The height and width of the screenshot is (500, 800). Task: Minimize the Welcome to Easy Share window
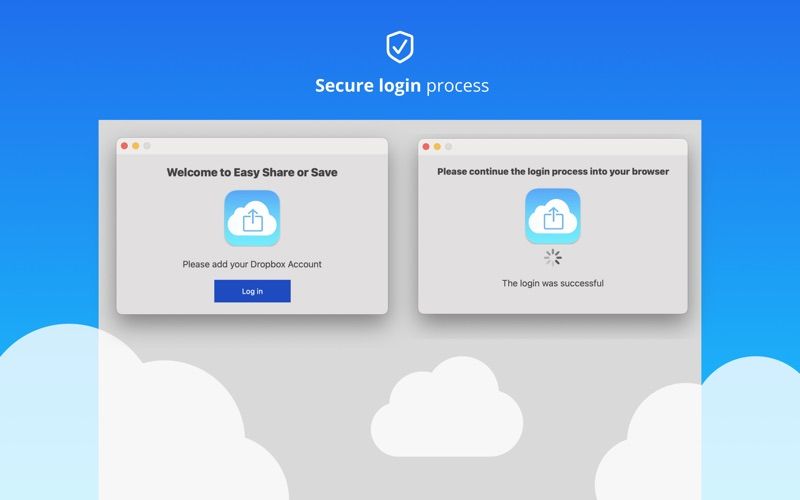pyautogui.click(x=136, y=146)
